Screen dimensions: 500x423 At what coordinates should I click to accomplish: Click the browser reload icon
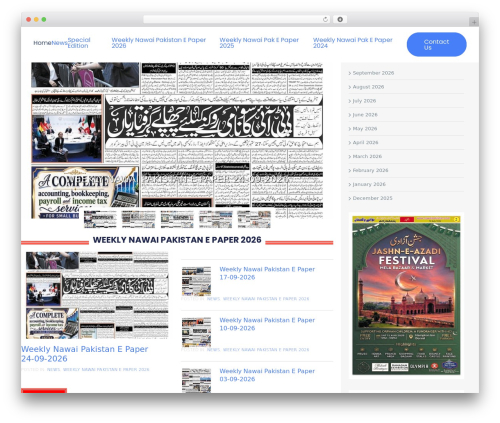[x=325, y=20]
